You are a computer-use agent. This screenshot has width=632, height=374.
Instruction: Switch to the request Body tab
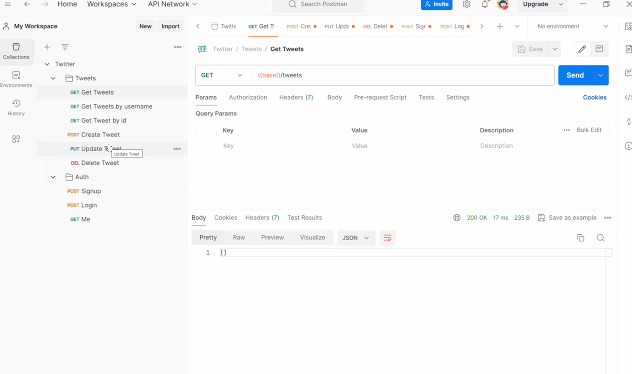pos(335,98)
